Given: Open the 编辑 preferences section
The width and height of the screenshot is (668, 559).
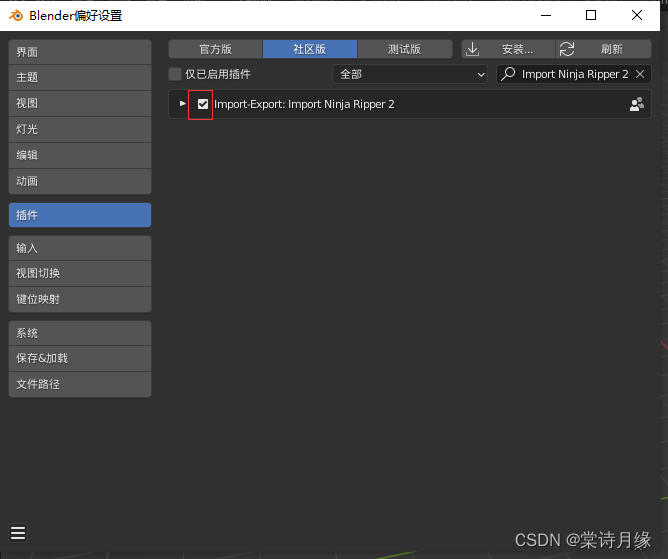Looking at the screenshot, I should pos(80,156).
